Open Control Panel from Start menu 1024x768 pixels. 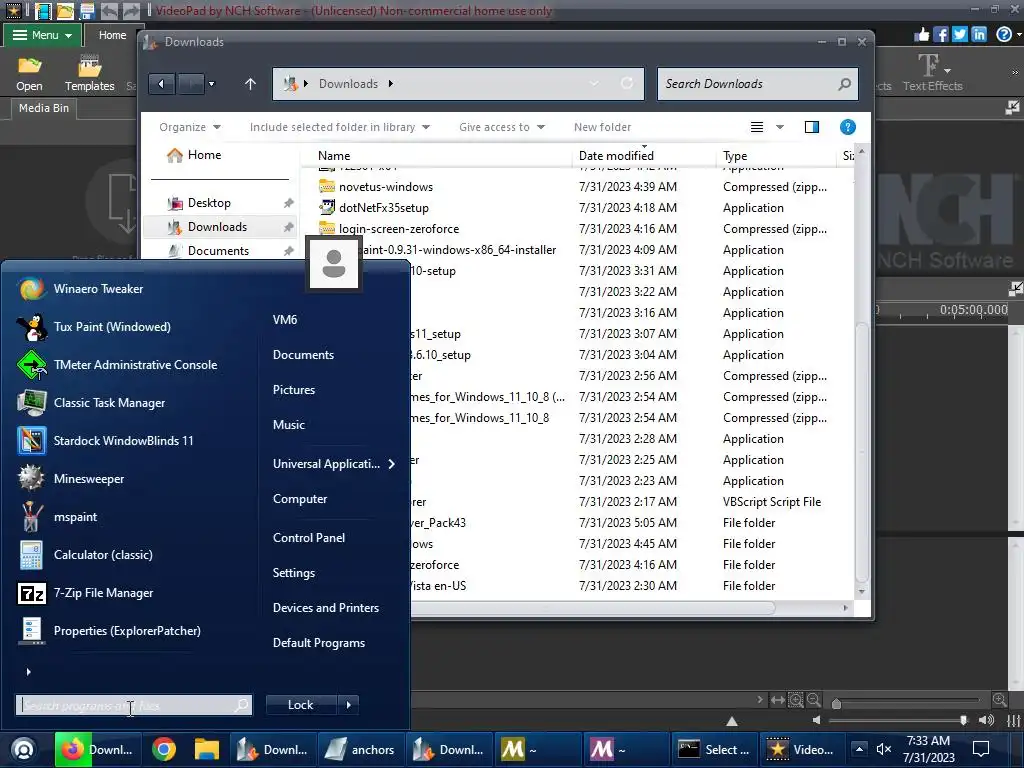click(x=309, y=538)
